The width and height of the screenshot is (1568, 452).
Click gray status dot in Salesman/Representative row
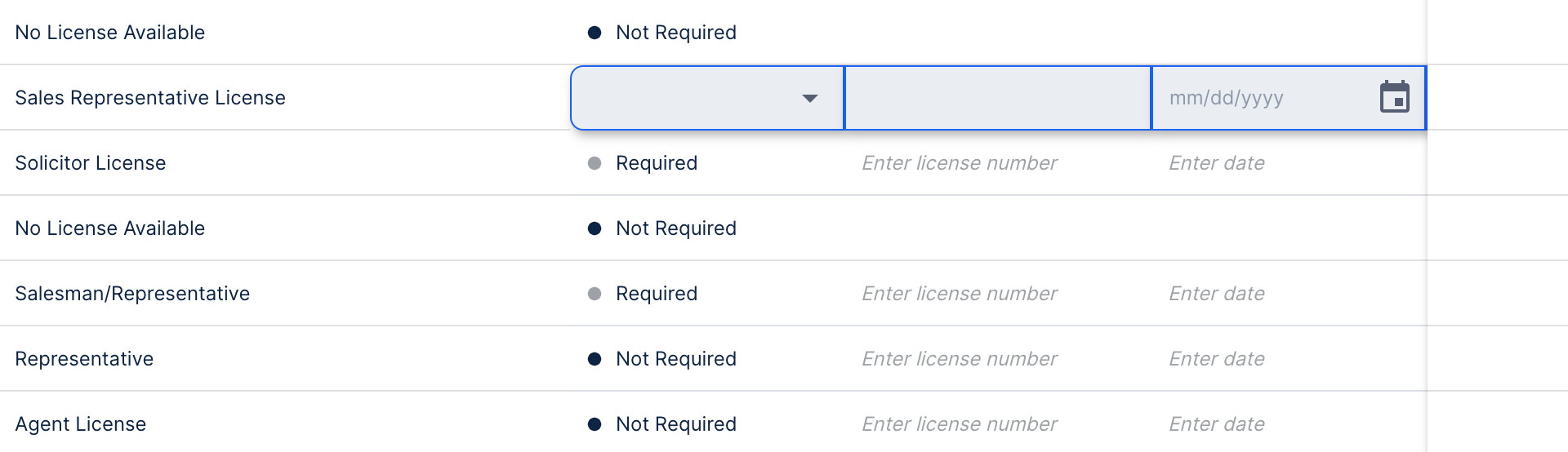tap(595, 294)
